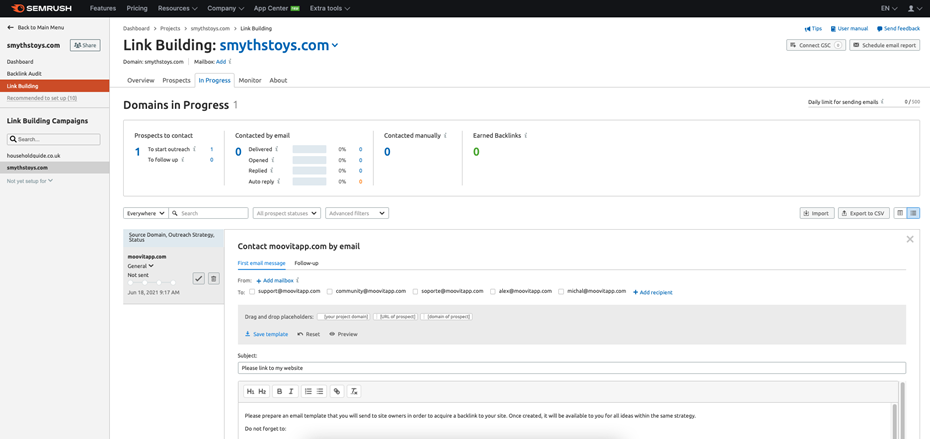Image resolution: width=930 pixels, height=439 pixels.
Task: Open the Everywhere search scope dropdown
Action: [146, 213]
